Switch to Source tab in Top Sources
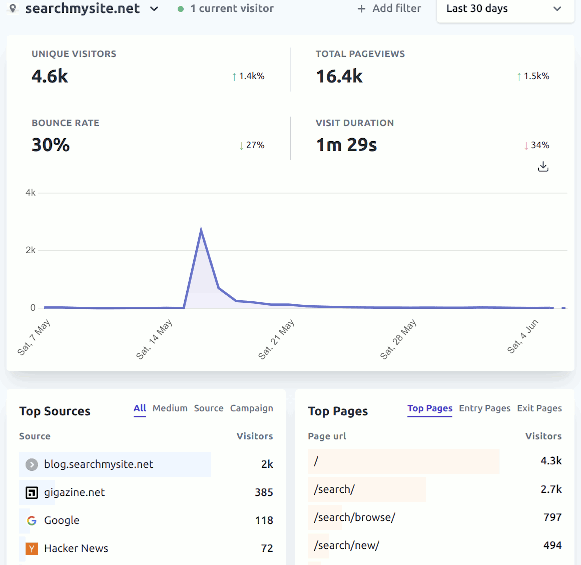 (209, 408)
